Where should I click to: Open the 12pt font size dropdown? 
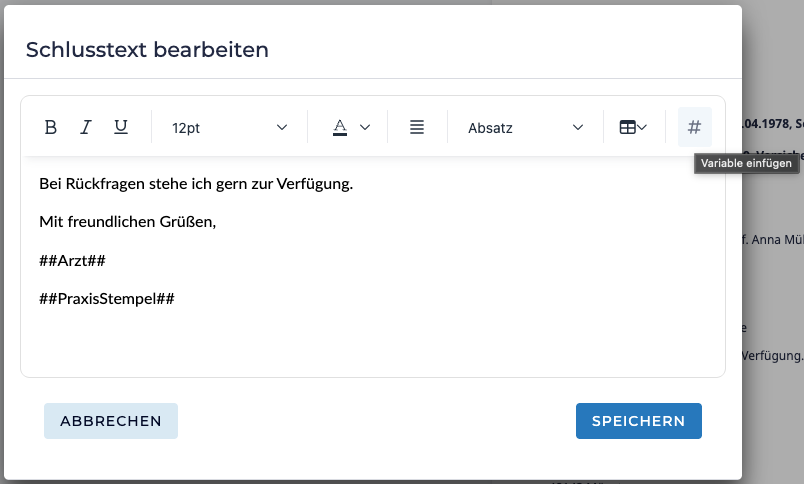pyautogui.click(x=229, y=128)
